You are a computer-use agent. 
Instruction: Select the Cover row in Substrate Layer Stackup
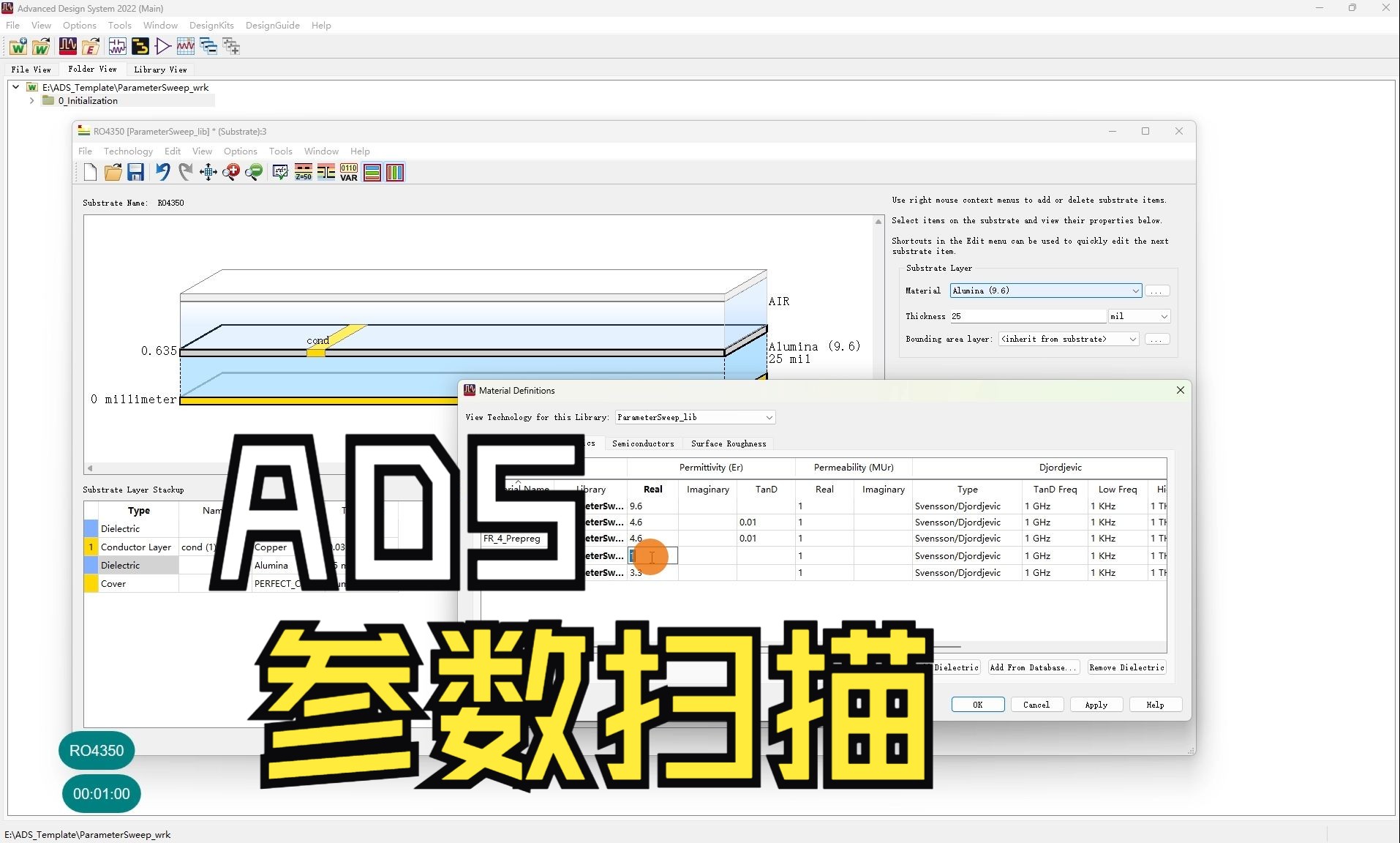(241, 584)
